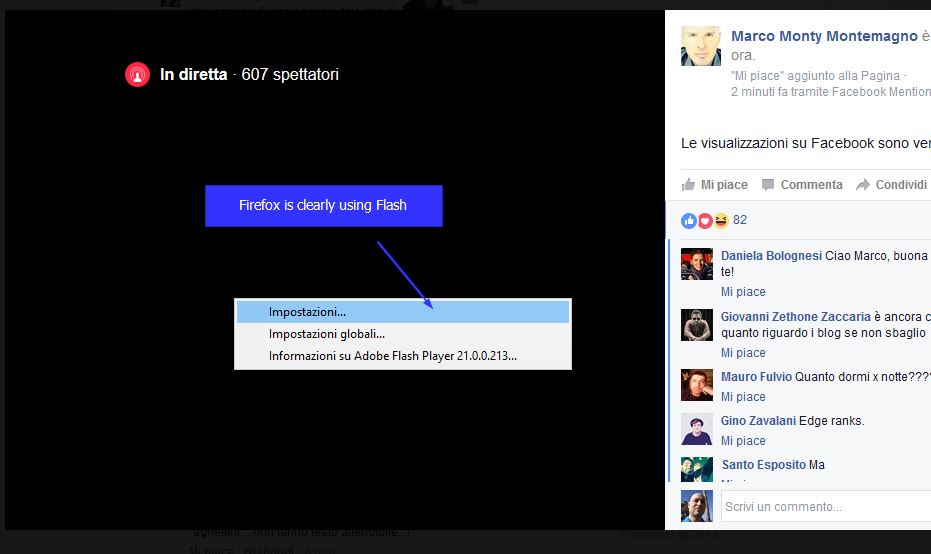Click the Condividi share arrow icon
The width and height of the screenshot is (931, 554).
863,185
